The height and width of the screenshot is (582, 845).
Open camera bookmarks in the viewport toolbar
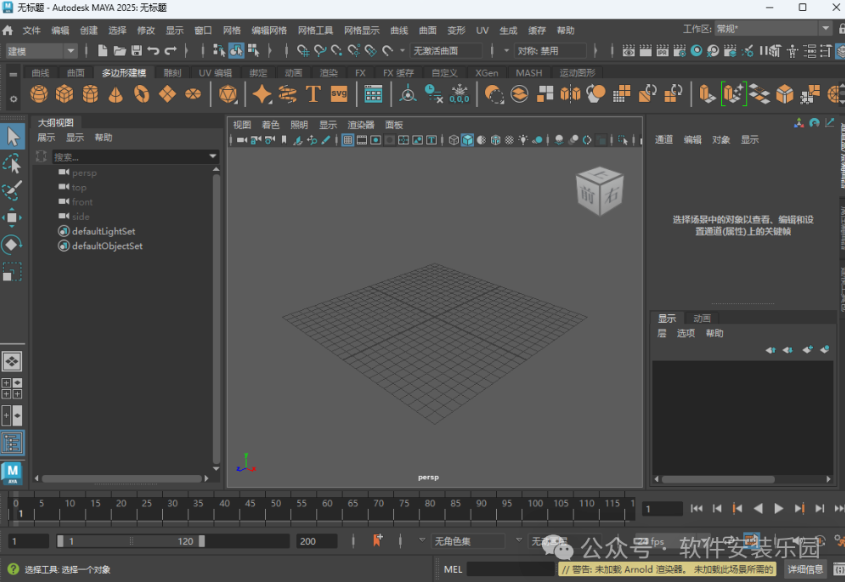coord(284,140)
